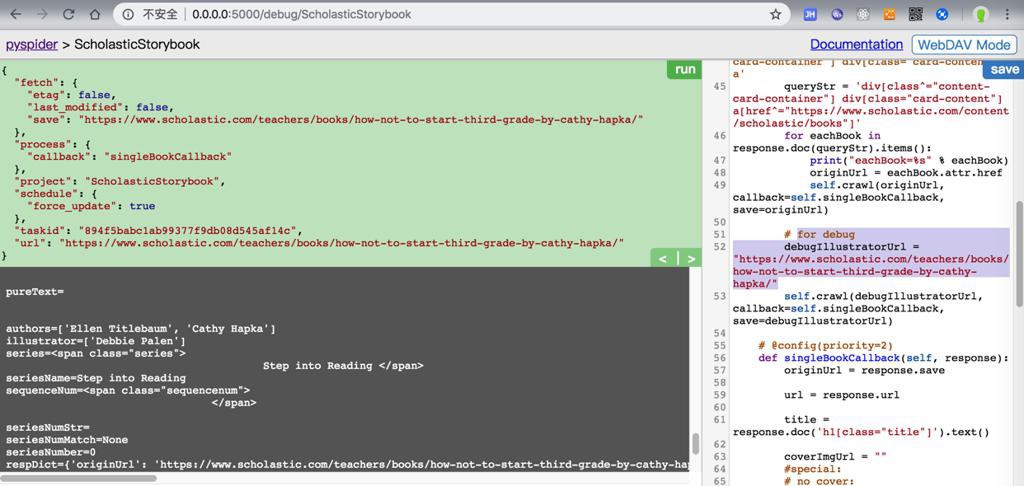Open the Documentation link
The height and width of the screenshot is (486, 1024).
[856, 44]
